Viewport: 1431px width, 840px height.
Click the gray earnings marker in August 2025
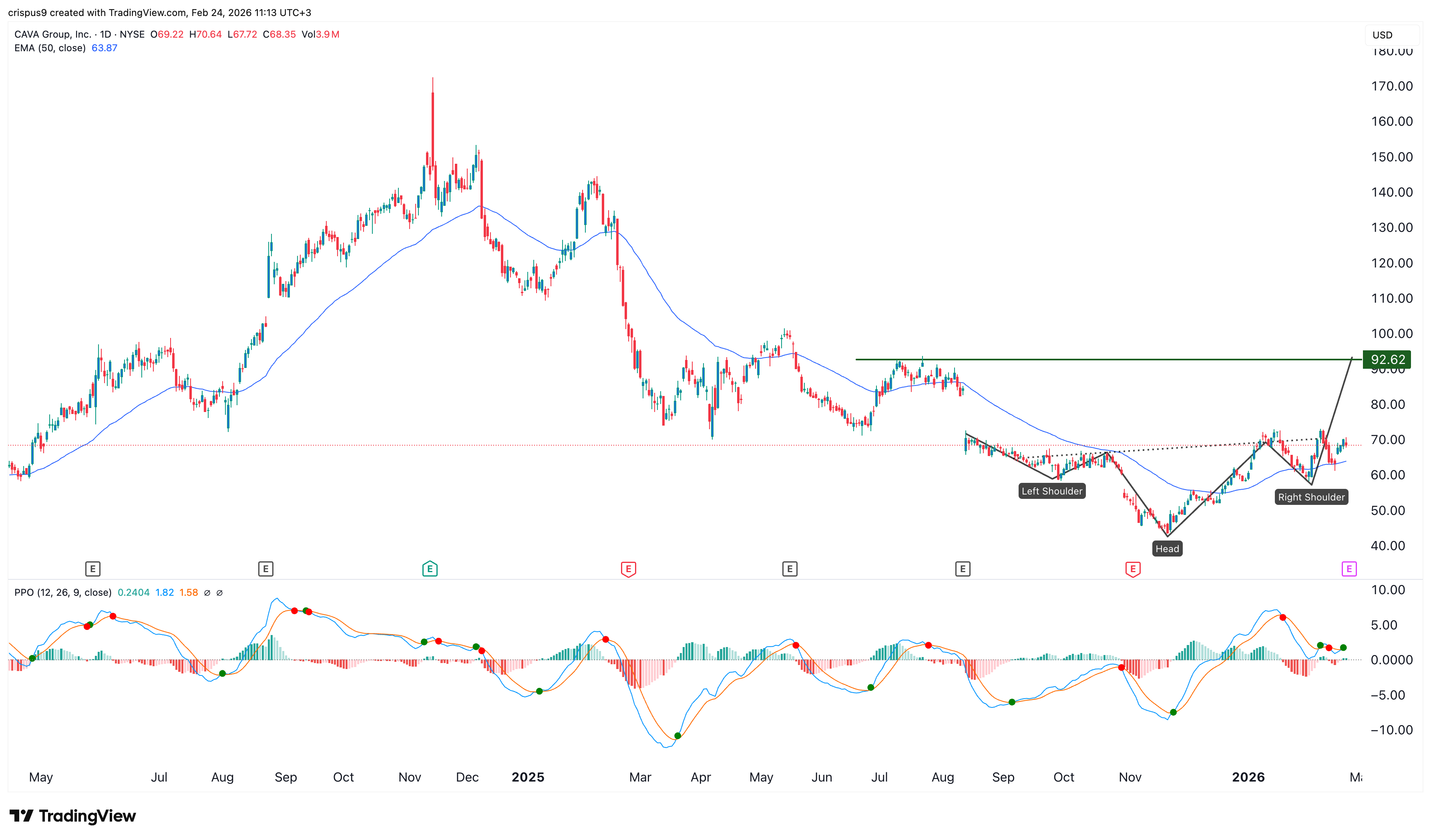tap(963, 569)
